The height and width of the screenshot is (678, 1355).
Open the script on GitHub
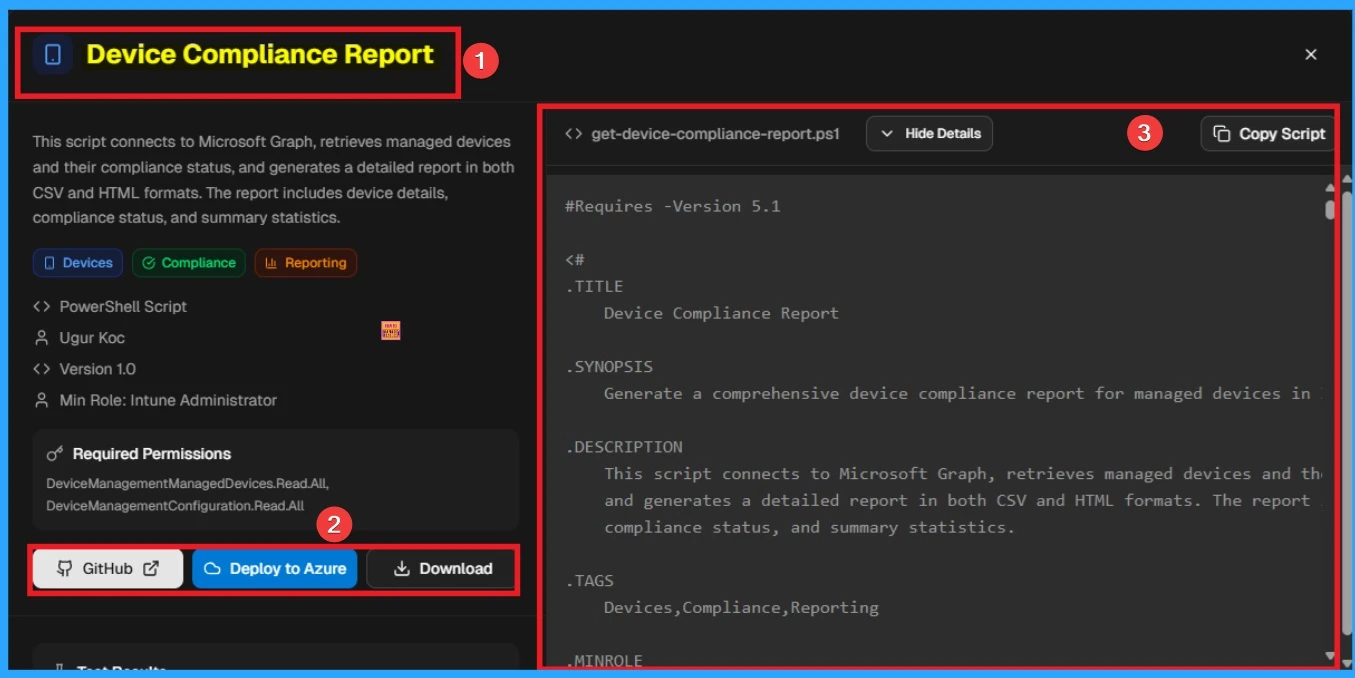(108, 568)
